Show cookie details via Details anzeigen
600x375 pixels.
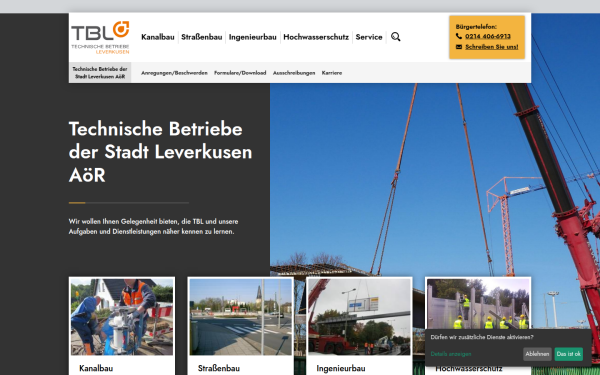point(451,354)
